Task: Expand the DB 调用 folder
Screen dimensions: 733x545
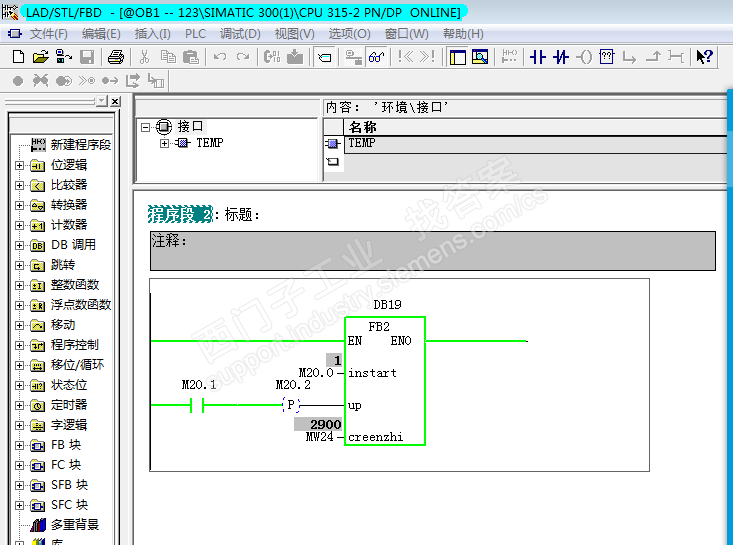Action: point(19,245)
